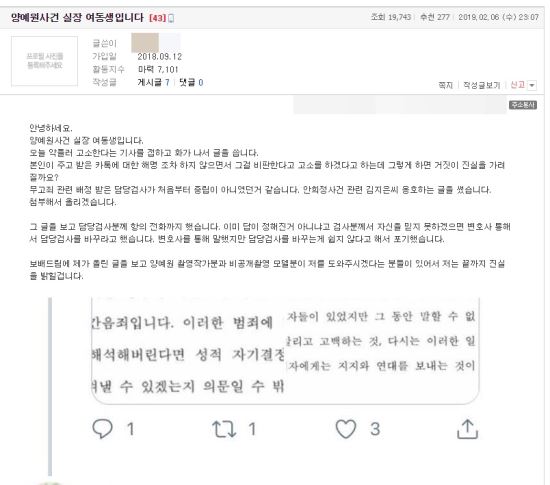Image resolution: width=550 pixels, height=485 pixels.
Task: Jump to comments via [43] count
Action: pos(157,18)
